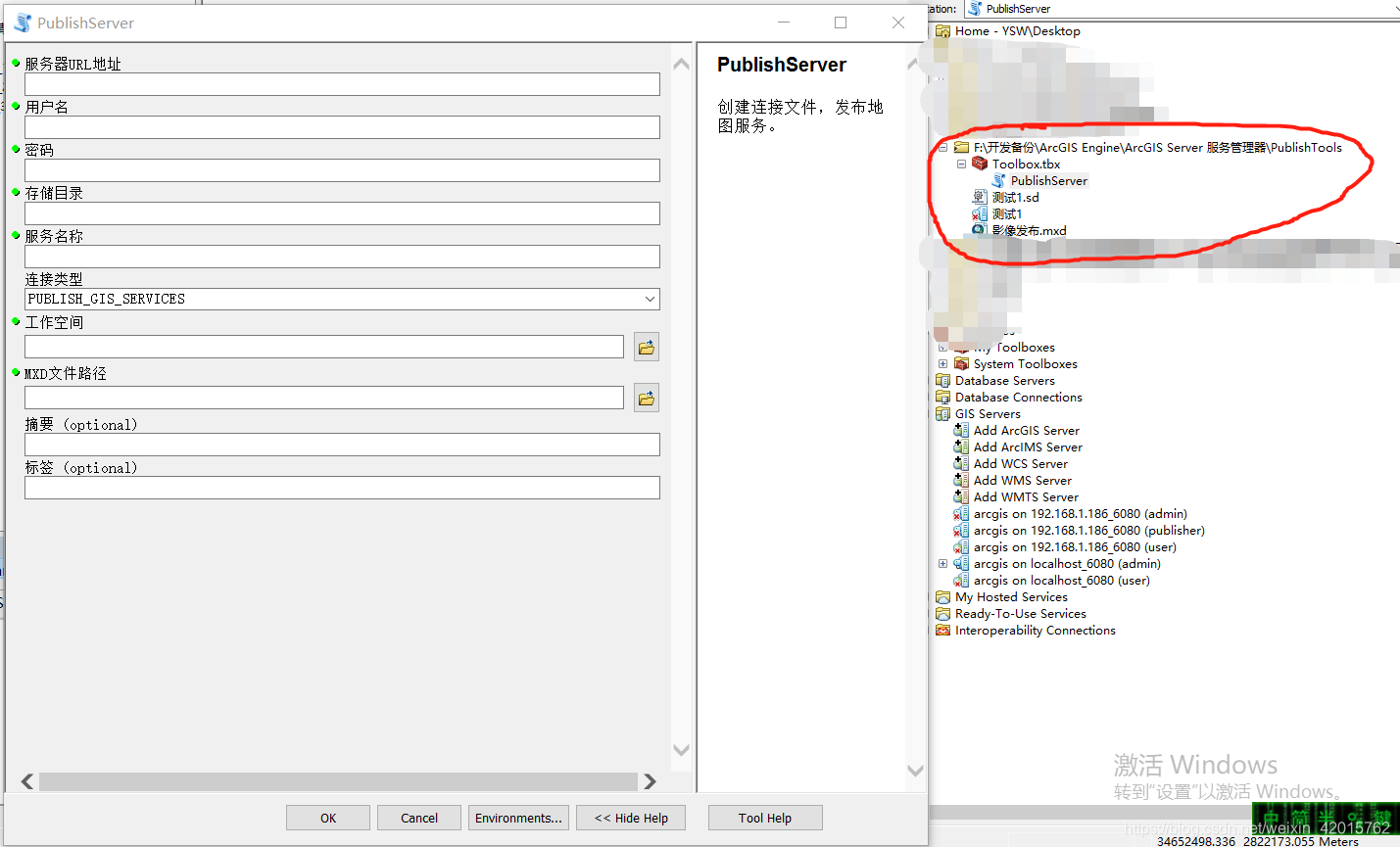
Task: Click the Add ArcGIS Server icon
Action: click(961, 430)
